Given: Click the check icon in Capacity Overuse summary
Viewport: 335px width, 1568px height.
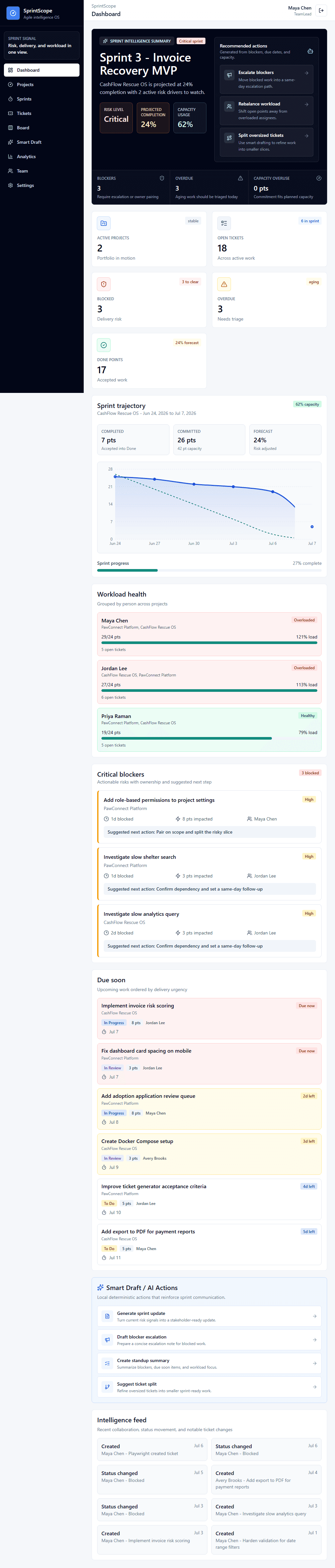Looking at the screenshot, I should click(319, 178).
